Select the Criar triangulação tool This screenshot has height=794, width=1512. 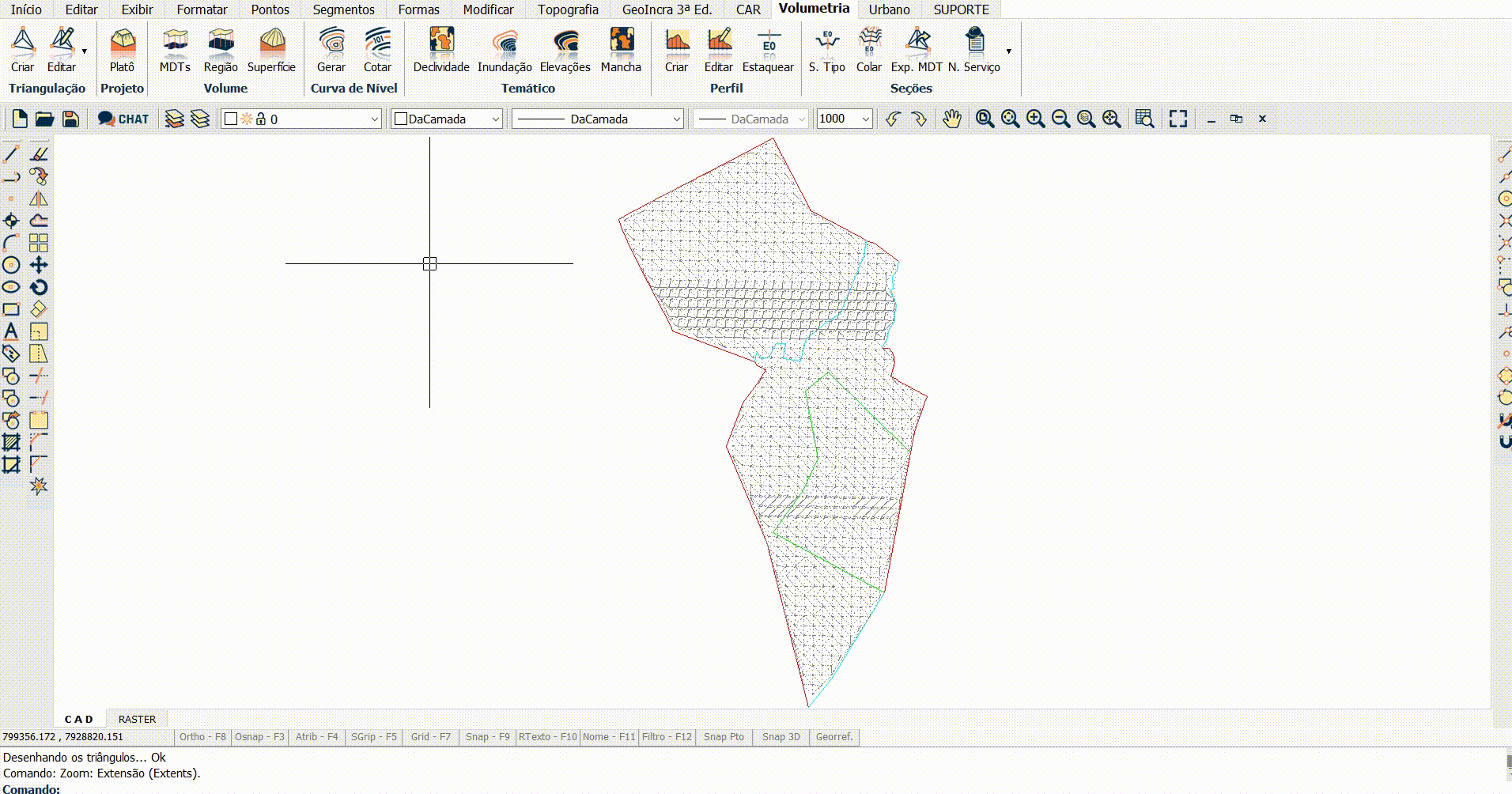pos(23,50)
